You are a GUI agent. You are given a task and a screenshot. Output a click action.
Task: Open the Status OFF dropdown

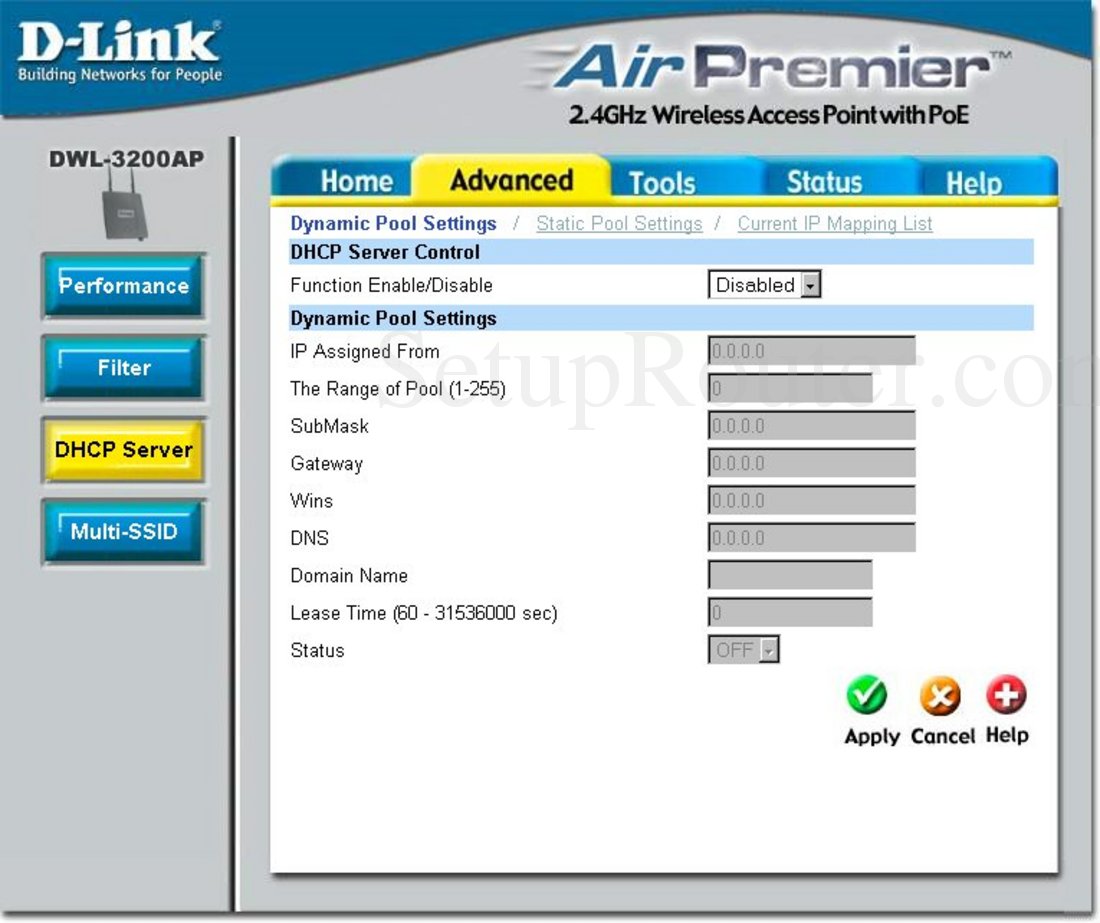coord(743,650)
